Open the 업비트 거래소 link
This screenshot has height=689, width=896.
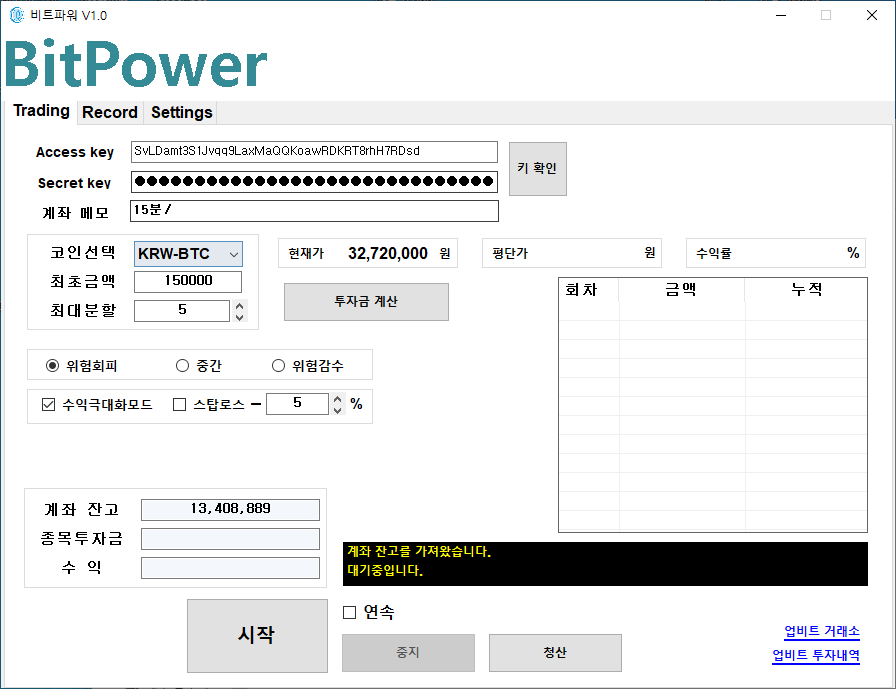coord(822,631)
